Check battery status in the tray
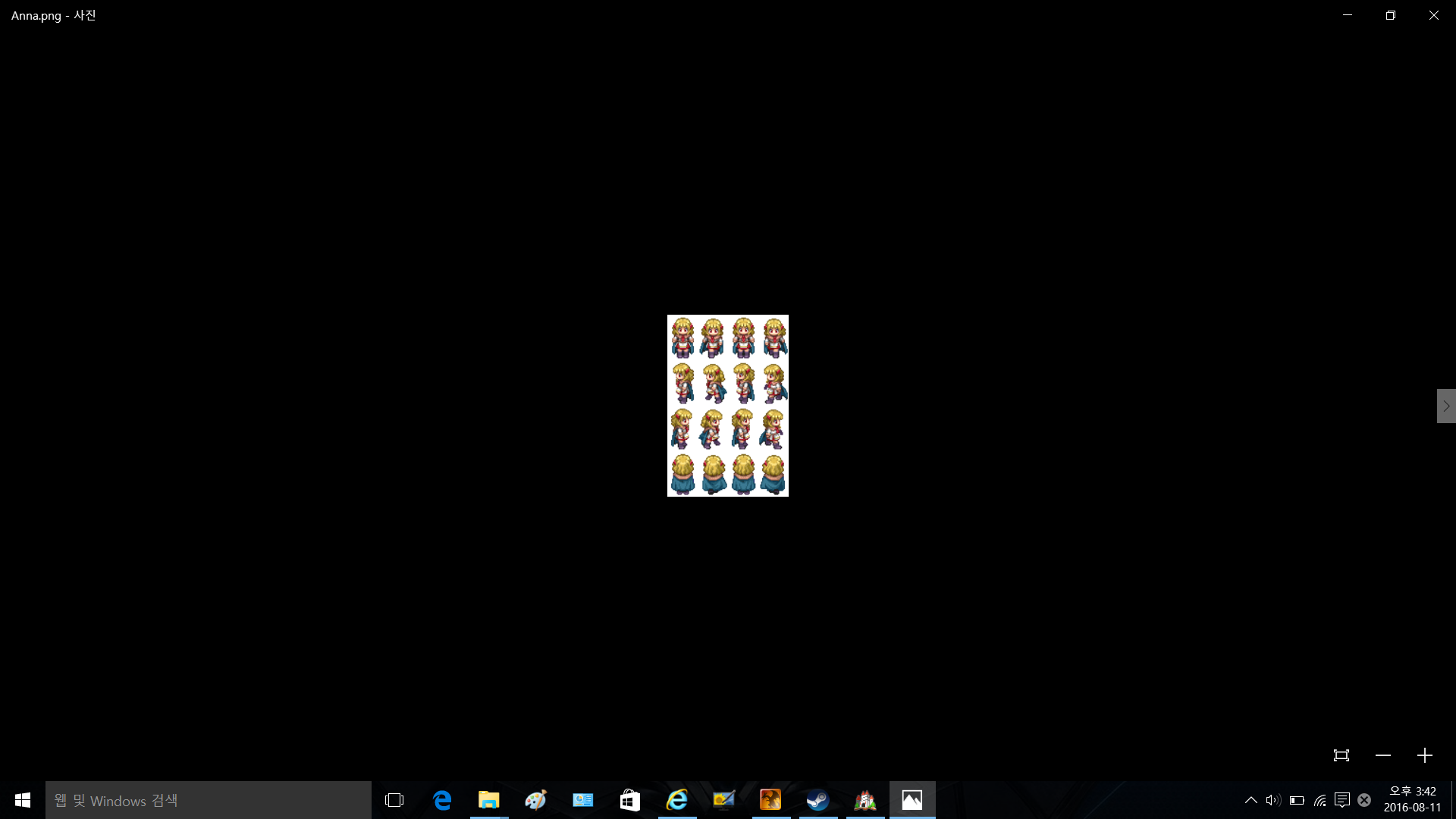The height and width of the screenshot is (819, 1456). 1297,800
